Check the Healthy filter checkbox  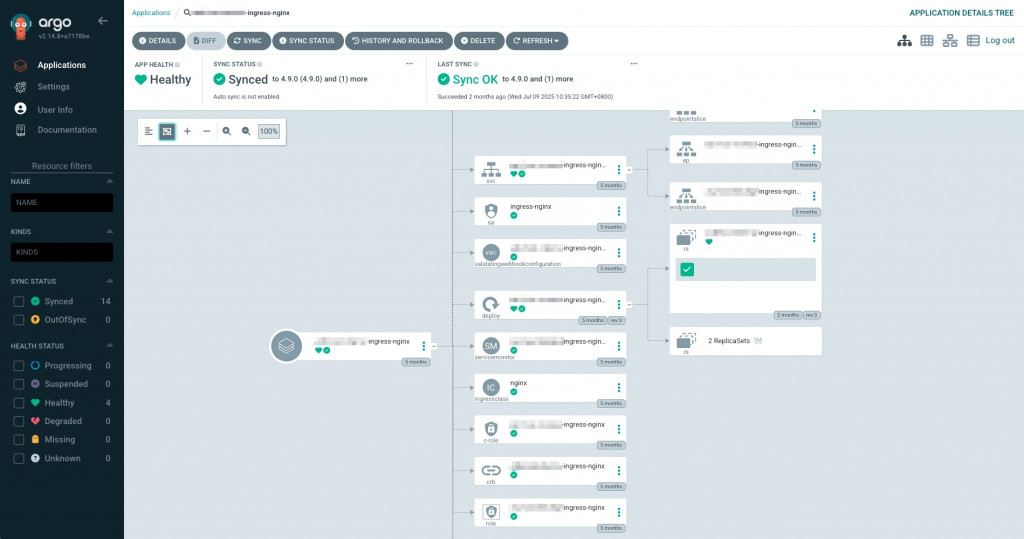[19, 403]
